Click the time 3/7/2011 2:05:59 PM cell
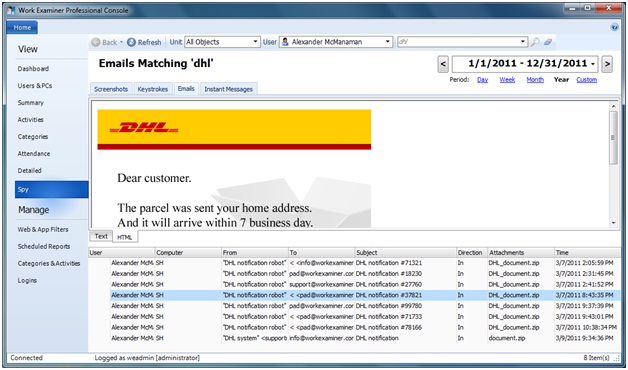 (x=585, y=263)
